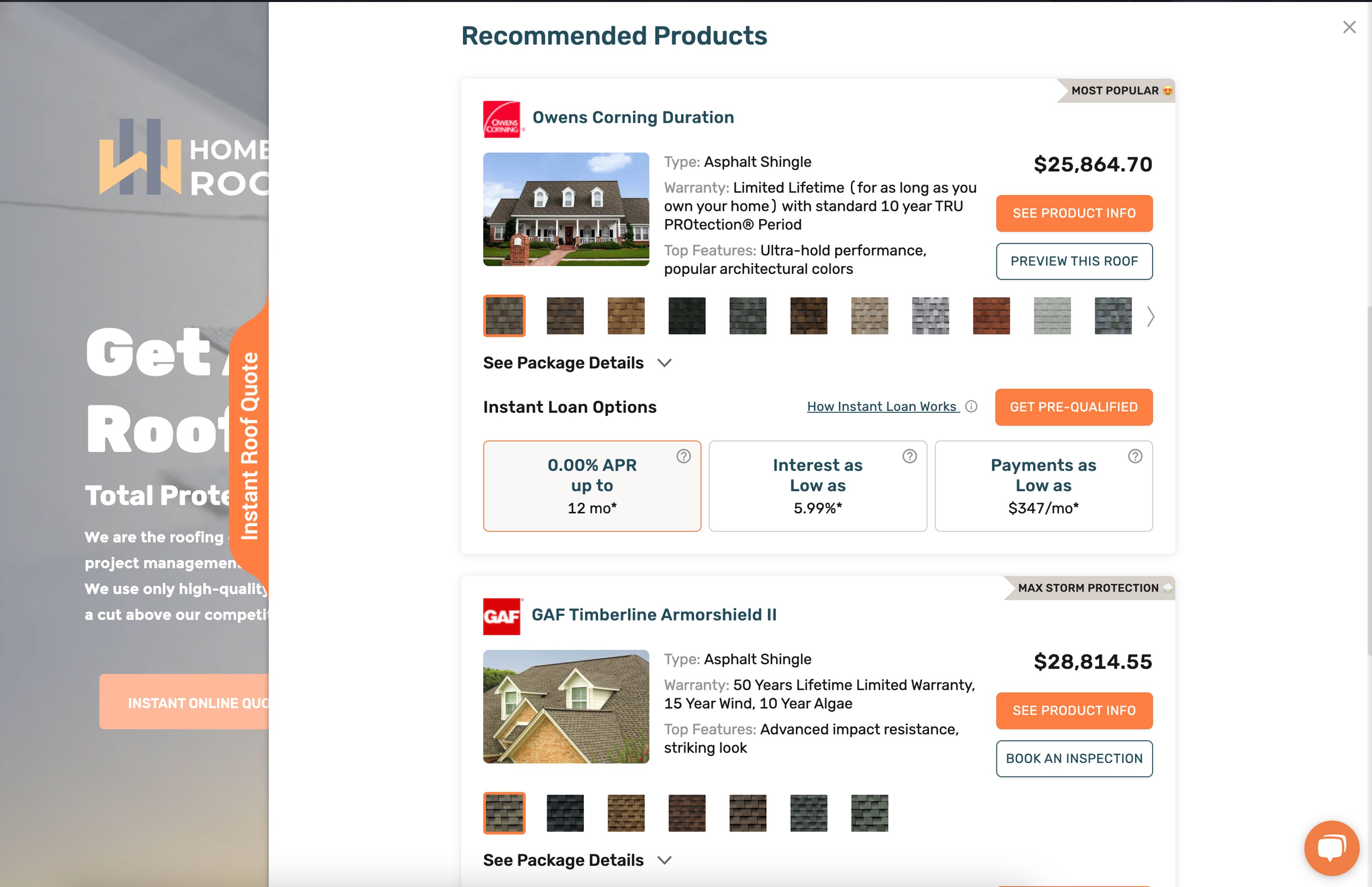Select the Payments as Low as $347/mo option
Screen dimensions: 1372x887
pyautogui.click(x=1043, y=486)
